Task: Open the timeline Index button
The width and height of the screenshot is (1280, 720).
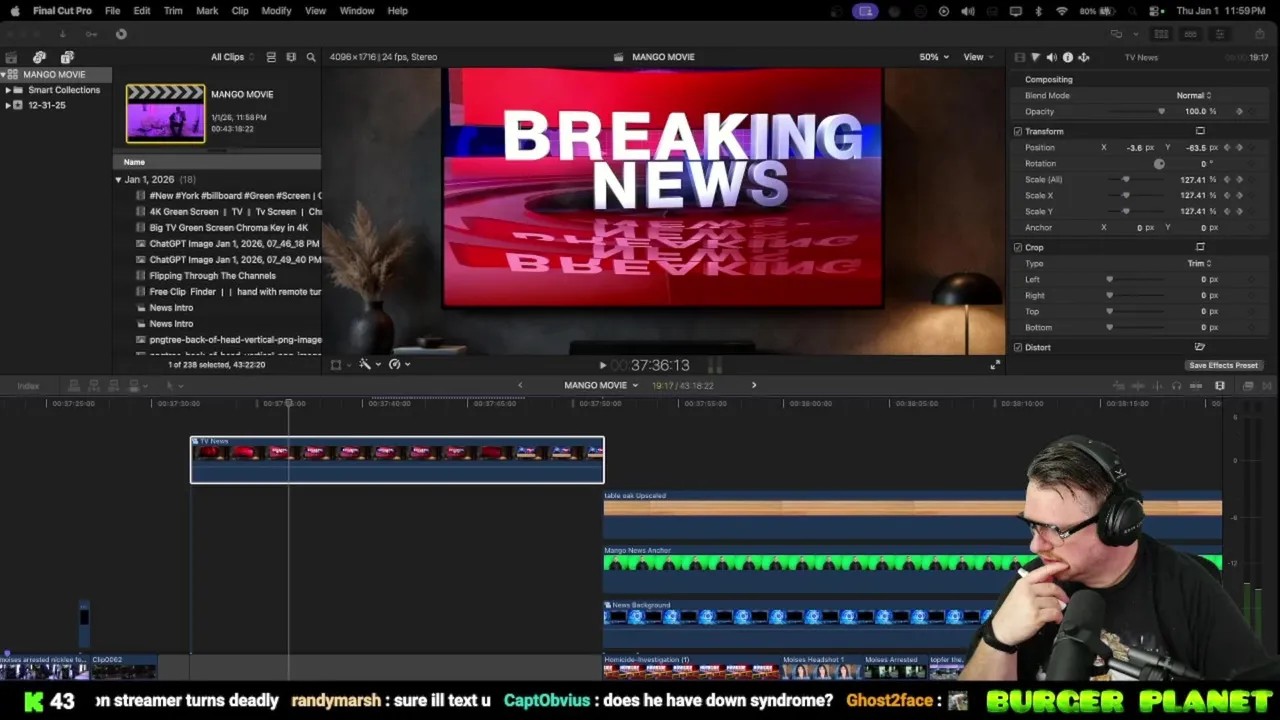Action: (x=28, y=386)
